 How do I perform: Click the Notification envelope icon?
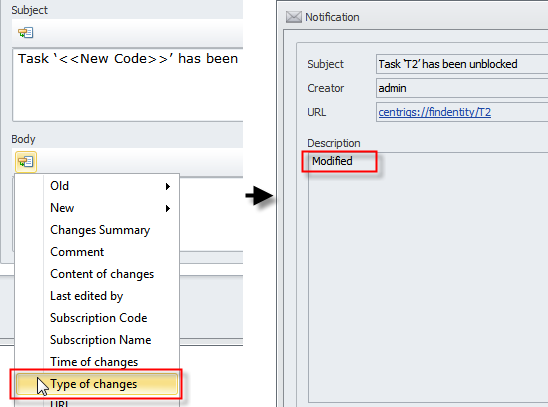tap(294, 17)
